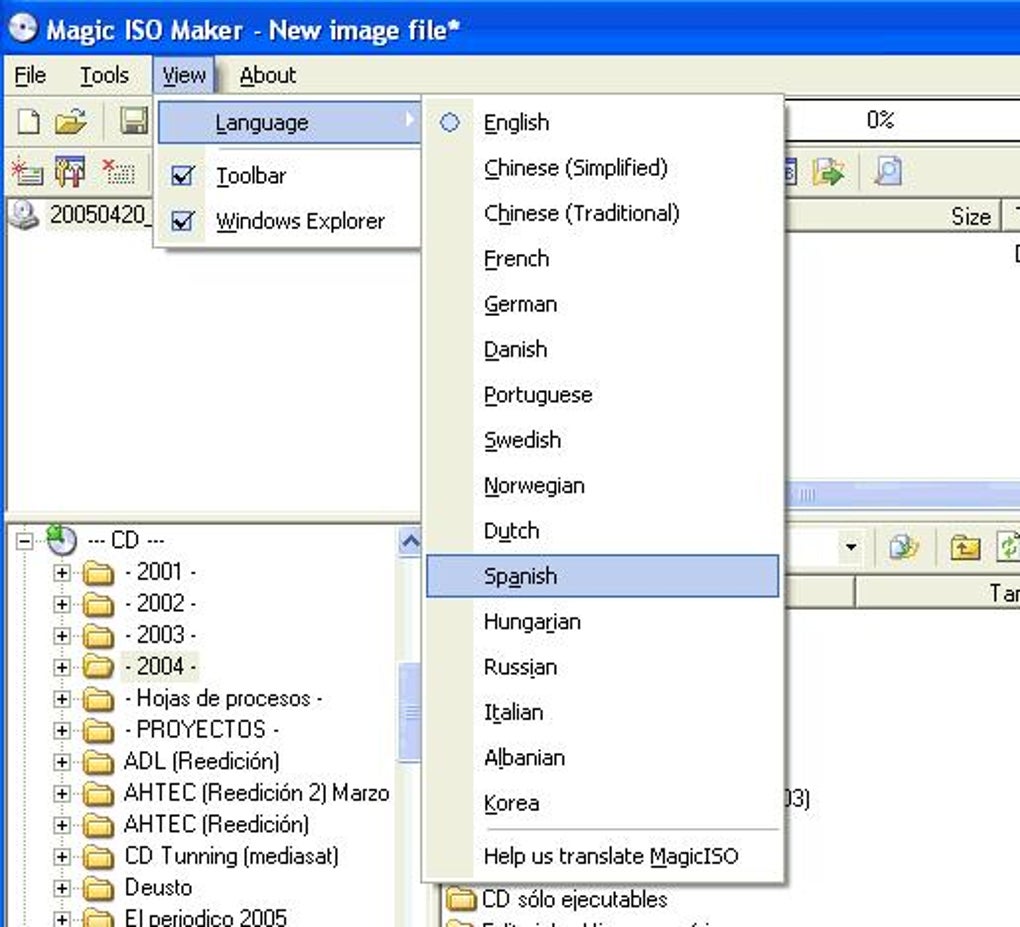Screen dimensions: 1020x927
Task: Switch language to Danish
Action: coord(602,349)
